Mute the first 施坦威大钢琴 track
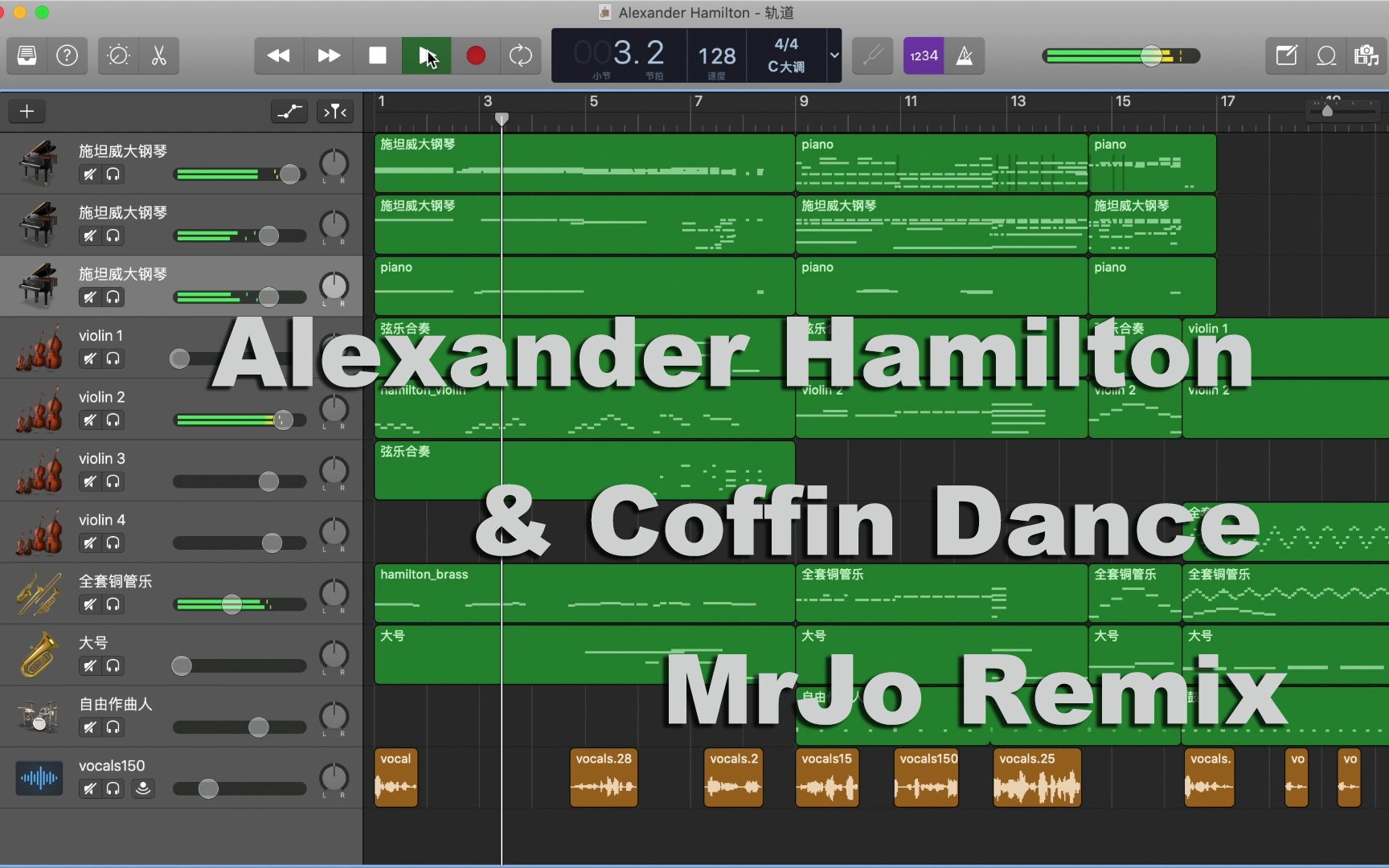1389x868 pixels. tap(90, 174)
